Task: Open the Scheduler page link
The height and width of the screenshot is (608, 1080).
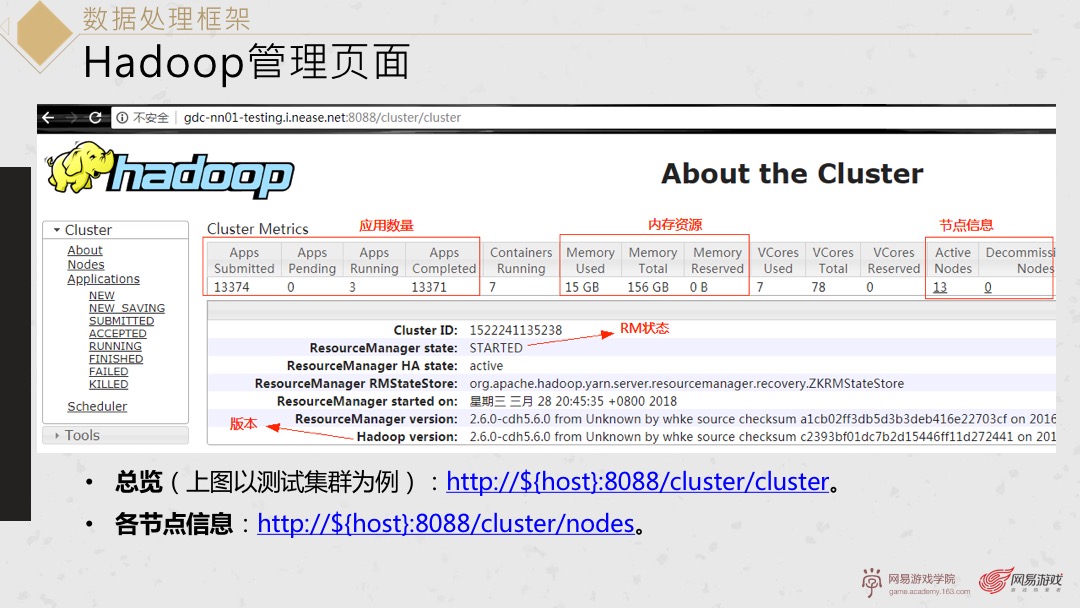Action: click(x=97, y=407)
